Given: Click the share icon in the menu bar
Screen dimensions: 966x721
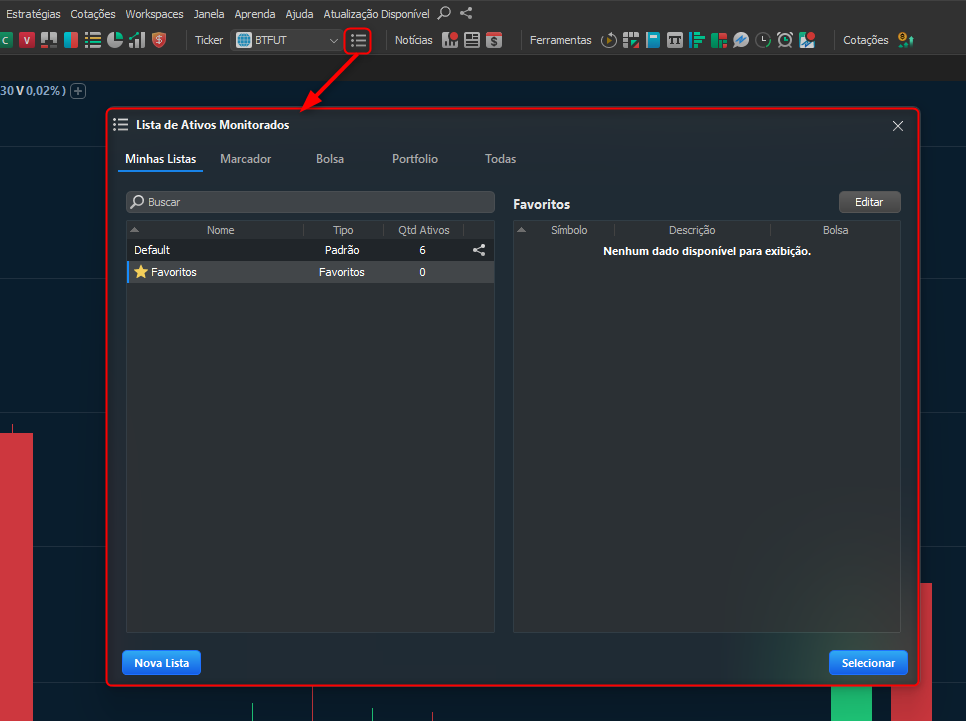Looking at the screenshot, I should click(x=466, y=13).
